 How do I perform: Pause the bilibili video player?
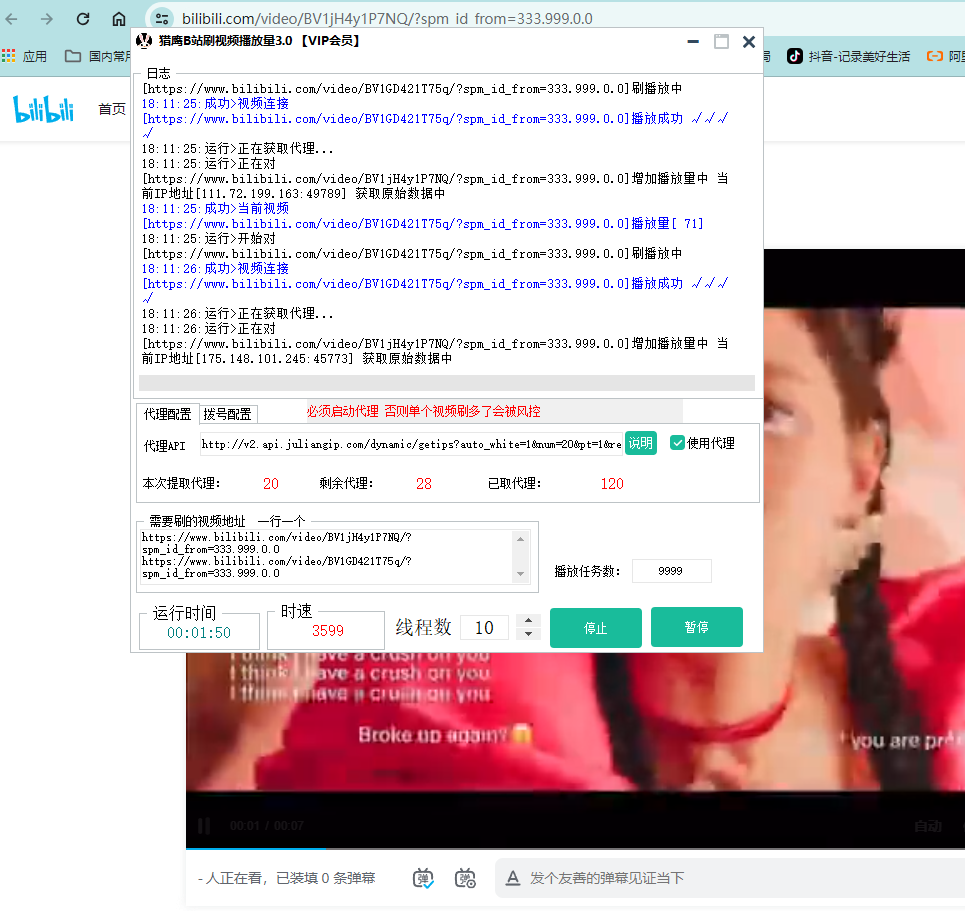pyautogui.click(x=204, y=826)
